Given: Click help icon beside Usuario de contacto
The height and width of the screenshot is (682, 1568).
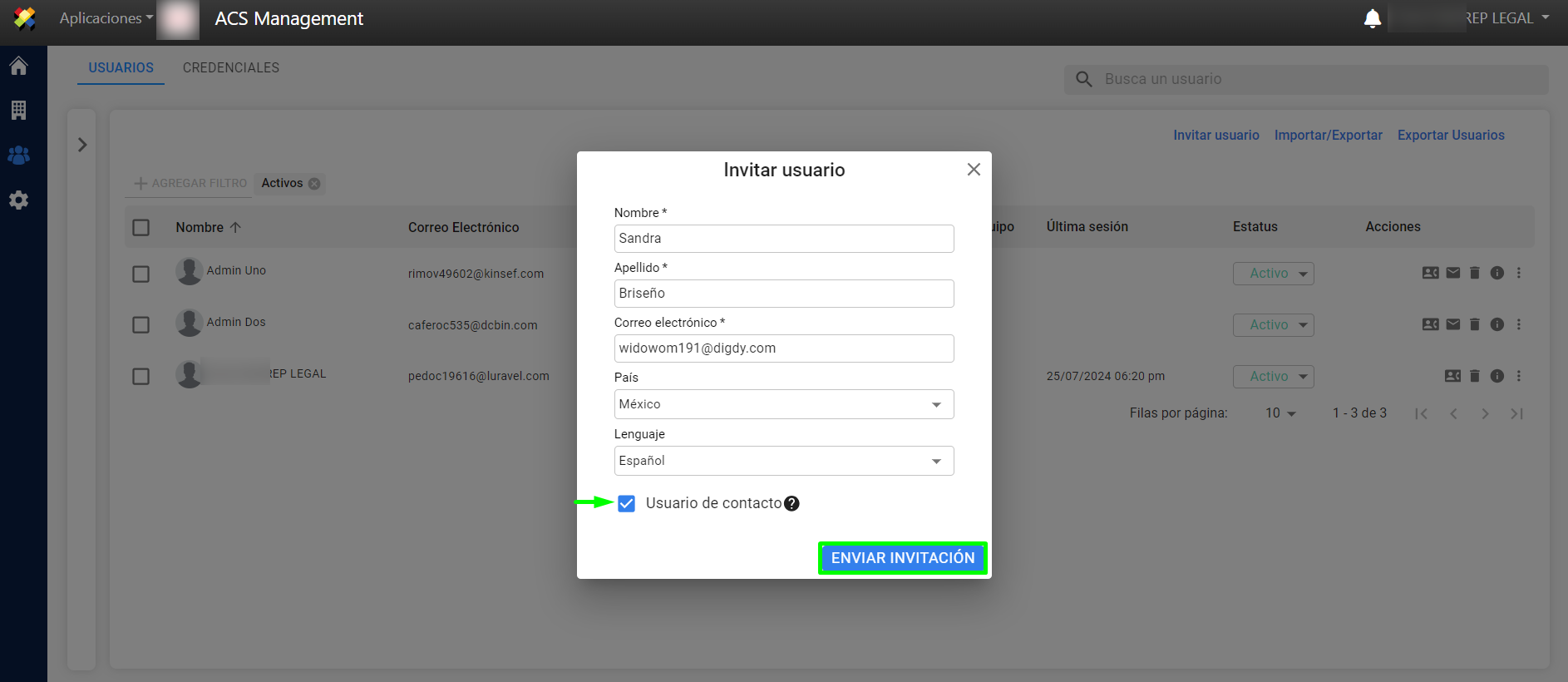Looking at the screenshot, I should click(x=791, y=503).
